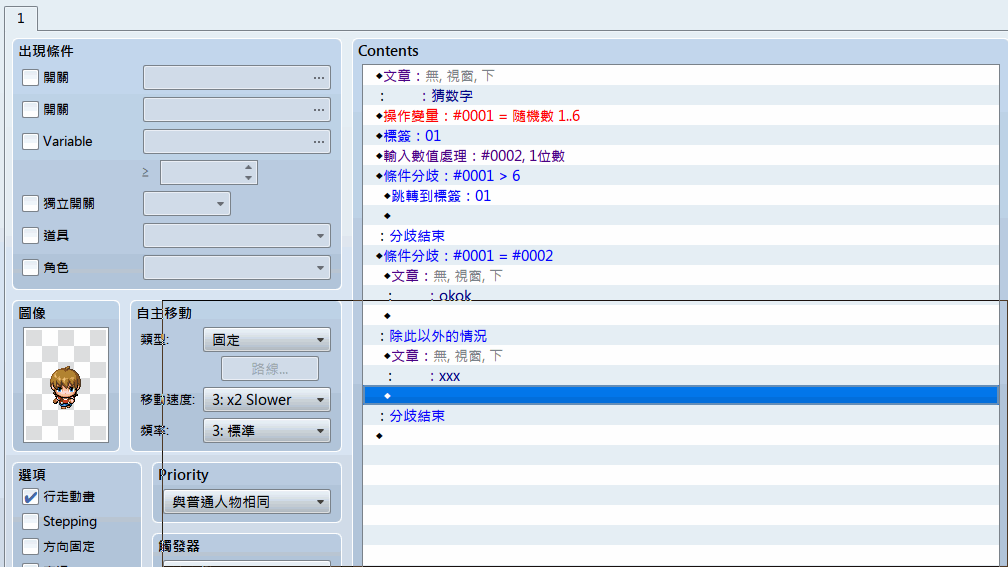Select the 條件分歧 #0001 = #0002 line

pos(681,255)
